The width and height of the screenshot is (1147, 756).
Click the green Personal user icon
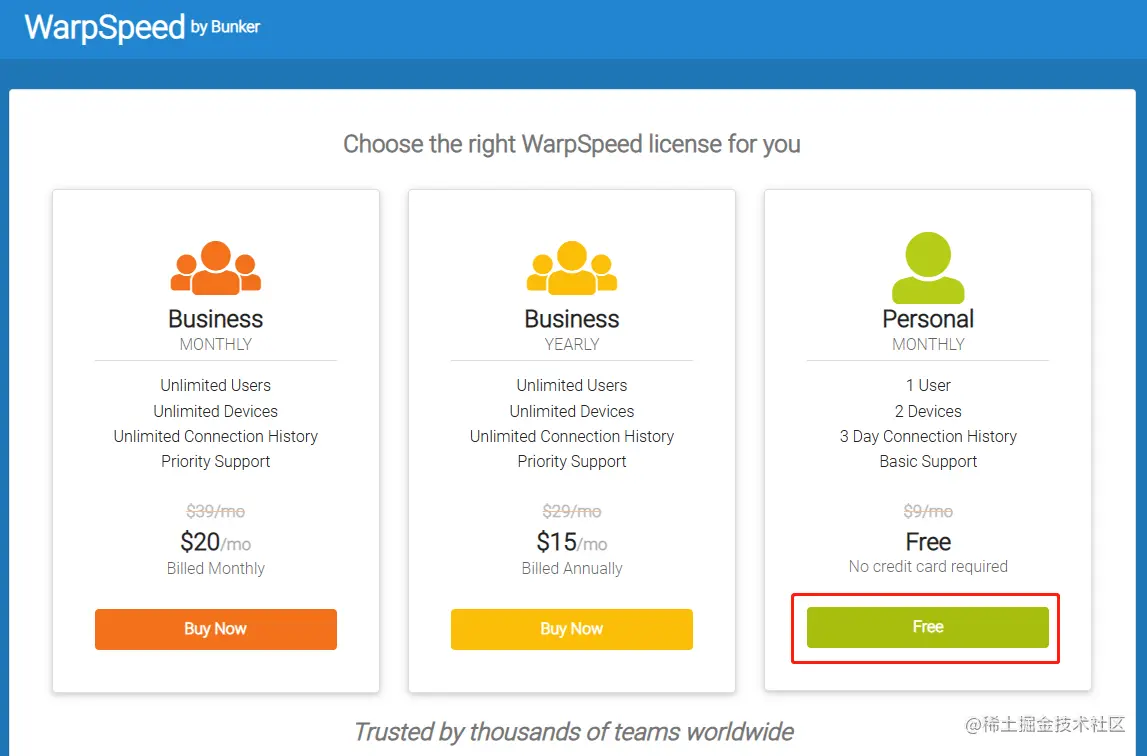(x=928, y=268)
